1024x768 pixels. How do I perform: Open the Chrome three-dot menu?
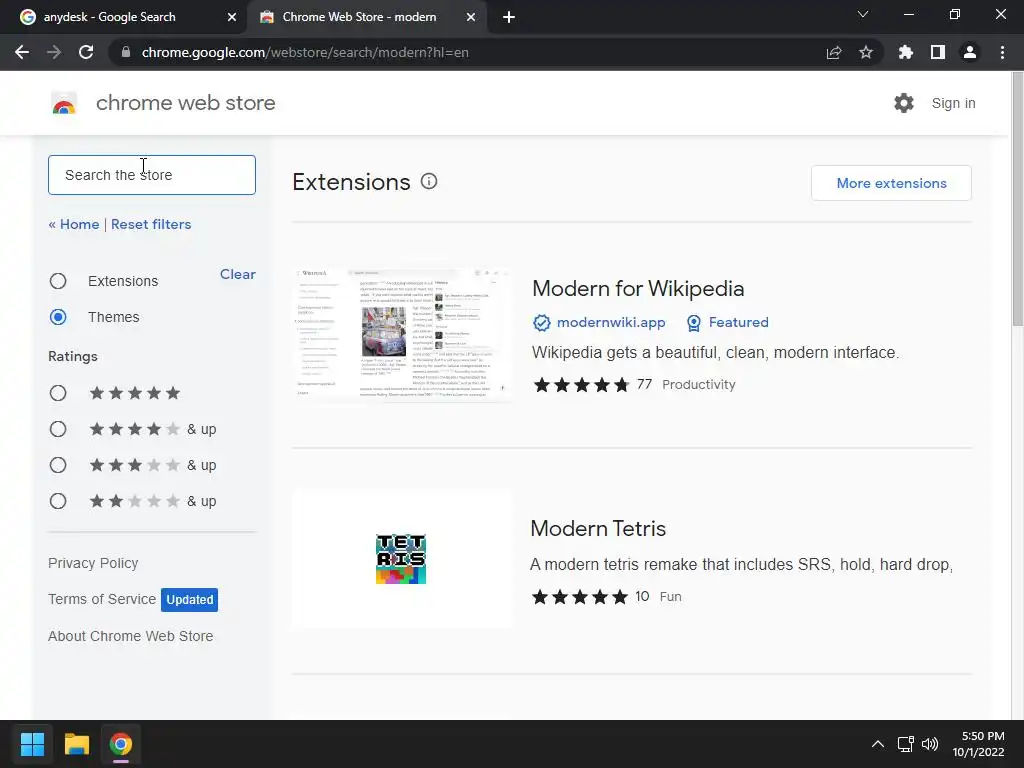[1002, 52]
